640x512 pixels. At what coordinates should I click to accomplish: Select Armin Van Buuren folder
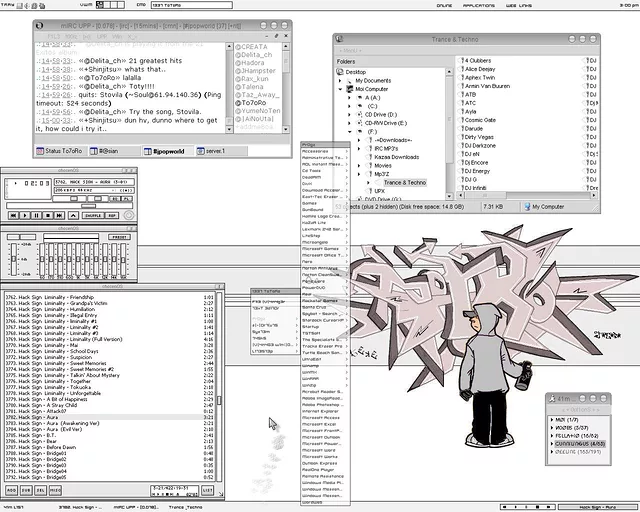(x=488, y=87)
